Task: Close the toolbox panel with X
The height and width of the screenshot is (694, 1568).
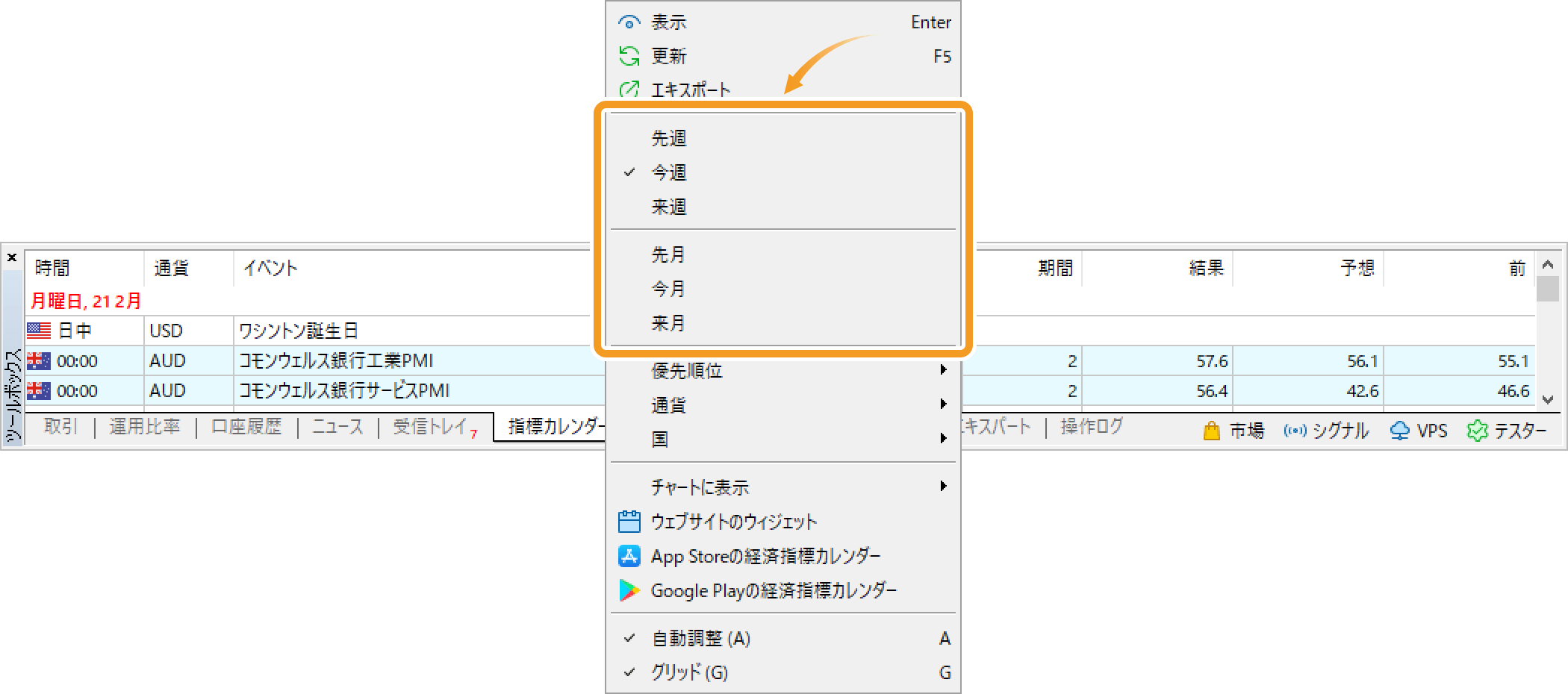Action: (12, 257)
